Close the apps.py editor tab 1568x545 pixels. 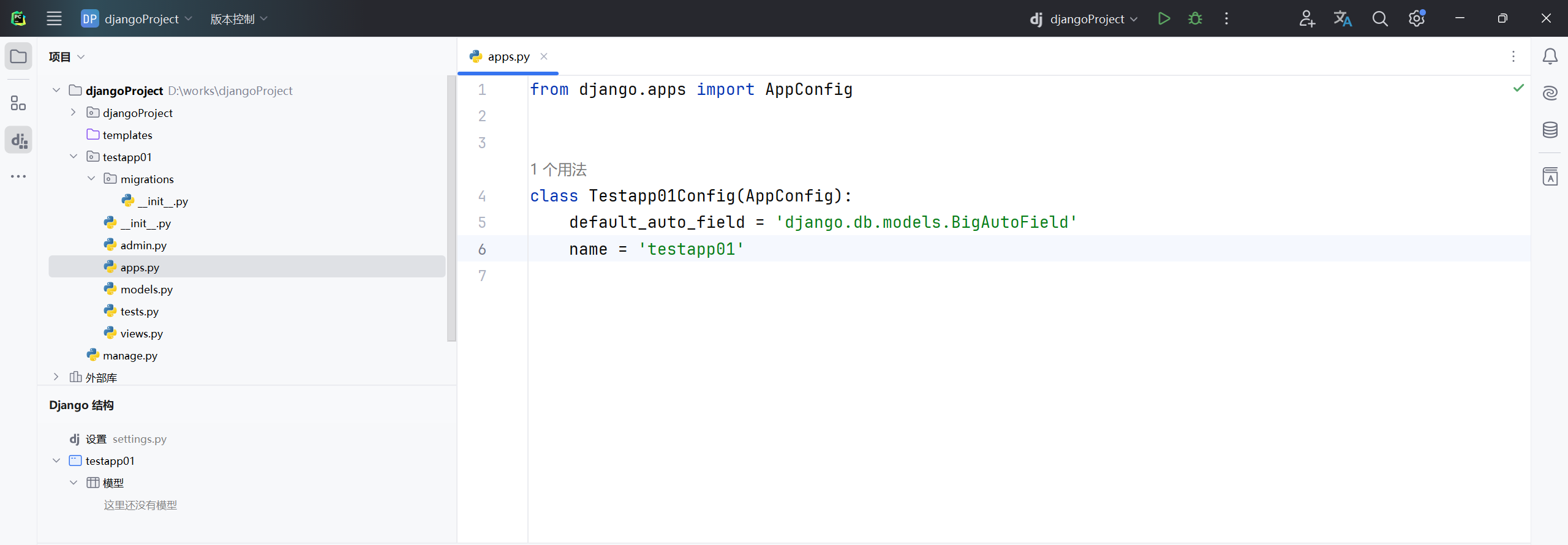point(544,56)
